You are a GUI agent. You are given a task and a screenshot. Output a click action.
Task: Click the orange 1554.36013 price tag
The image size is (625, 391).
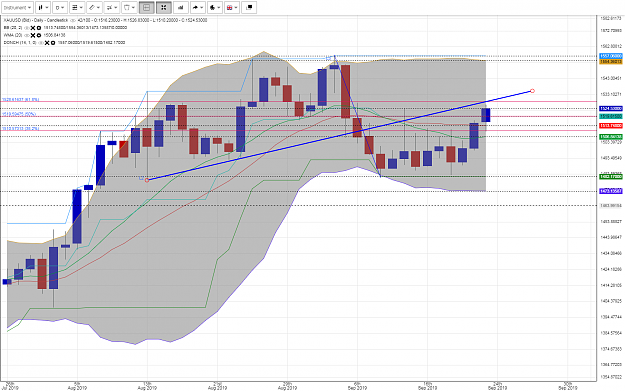pos(611,61)
